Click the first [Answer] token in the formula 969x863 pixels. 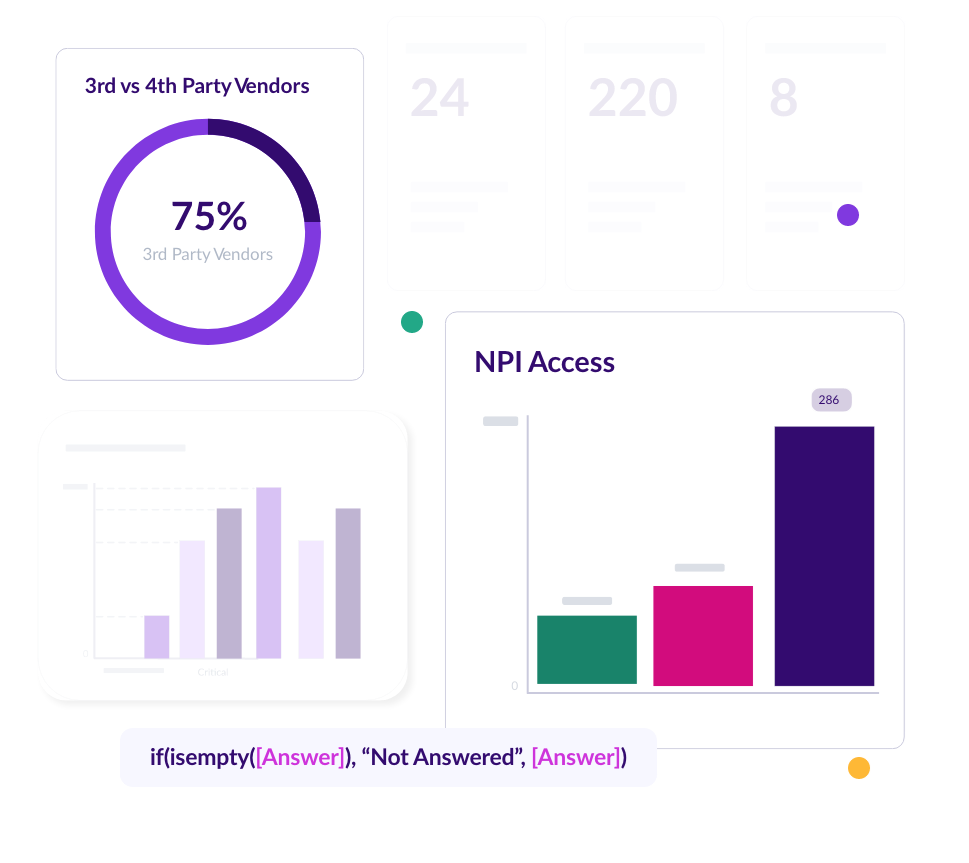point(300,757)
